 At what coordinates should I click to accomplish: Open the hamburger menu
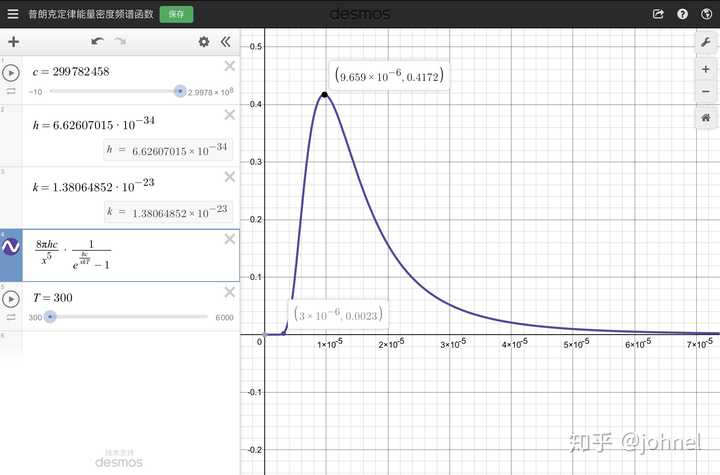[x=13, y=14]
